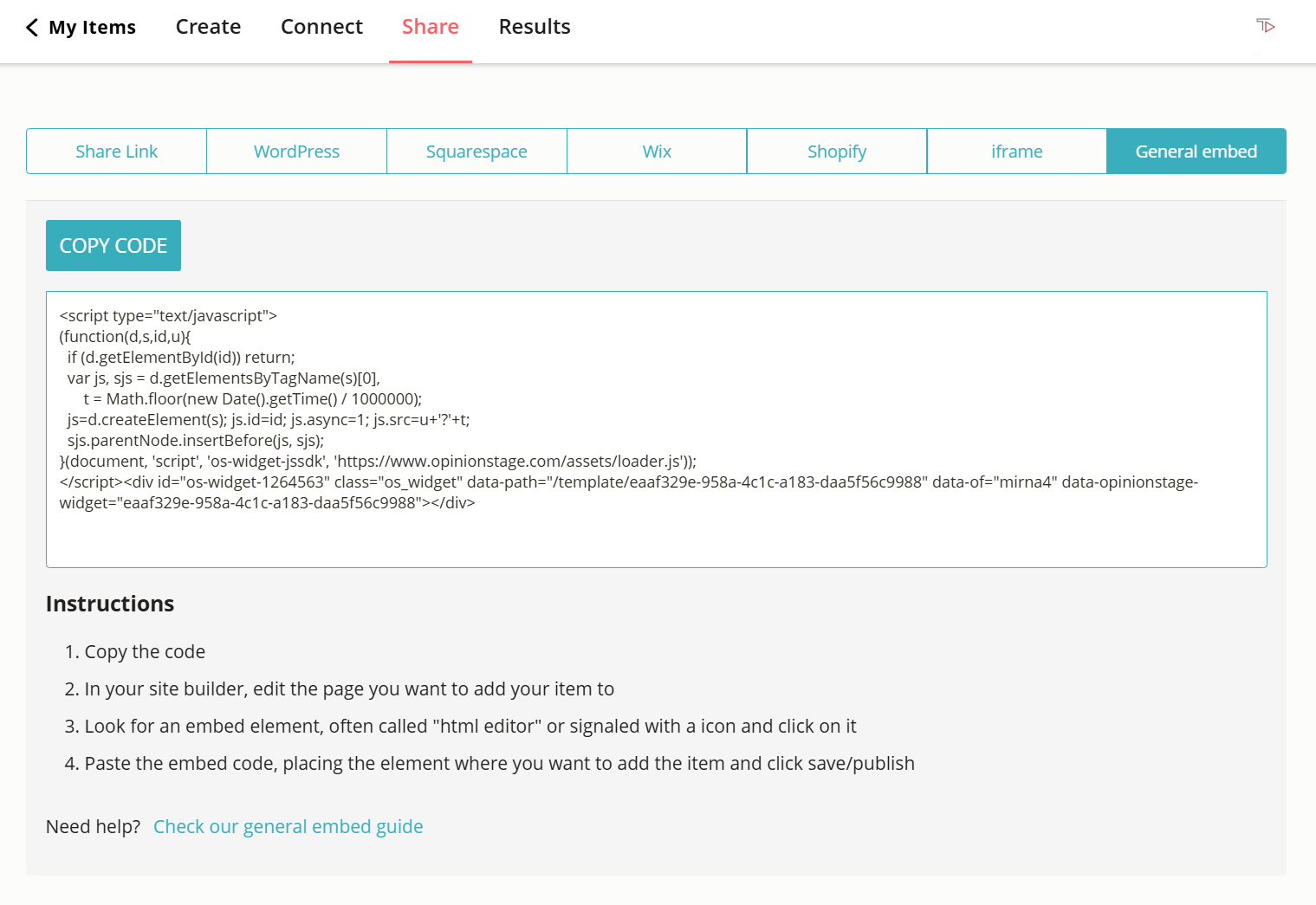
Task: Switch to the iframe embed tab
Action: point(1016,151)
